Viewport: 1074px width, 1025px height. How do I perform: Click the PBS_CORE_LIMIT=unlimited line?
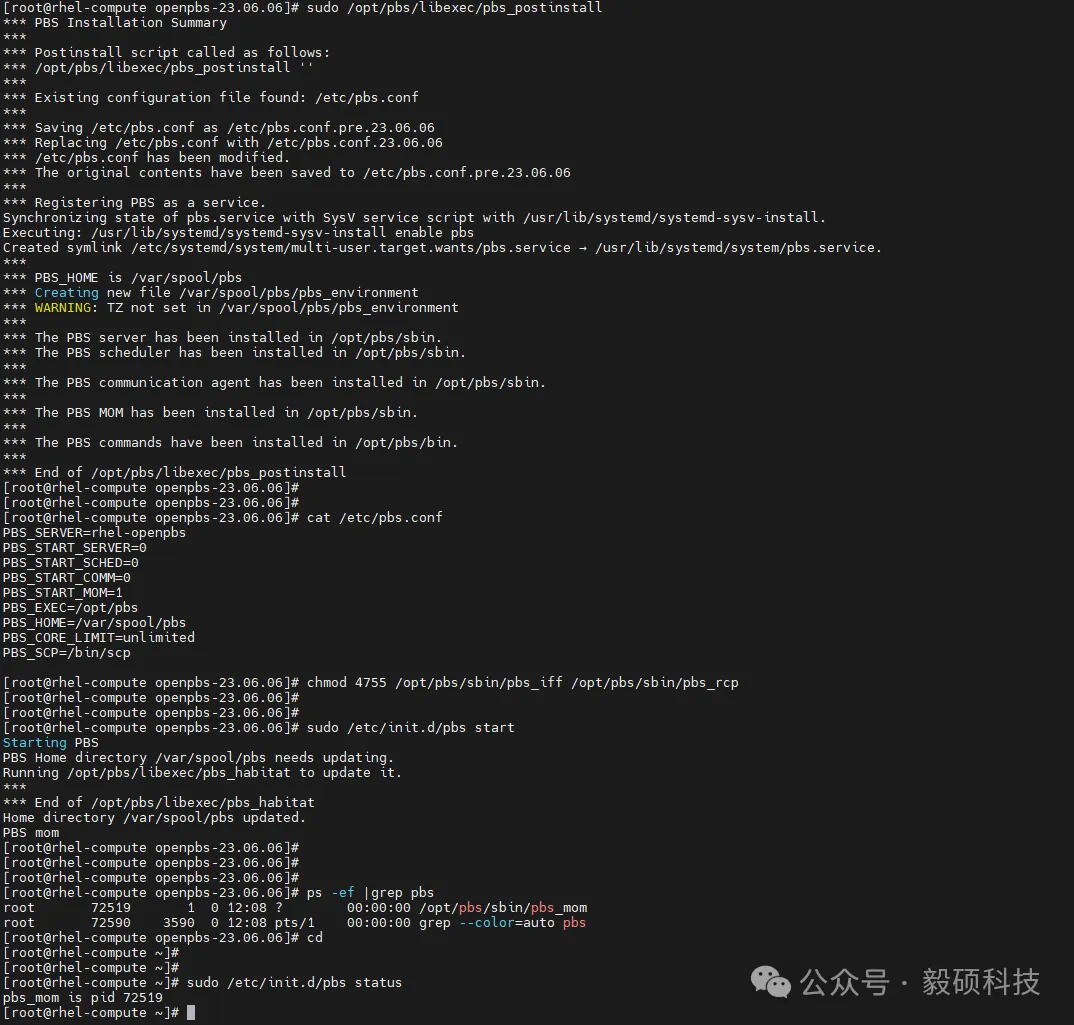click(x=98, y=637)
